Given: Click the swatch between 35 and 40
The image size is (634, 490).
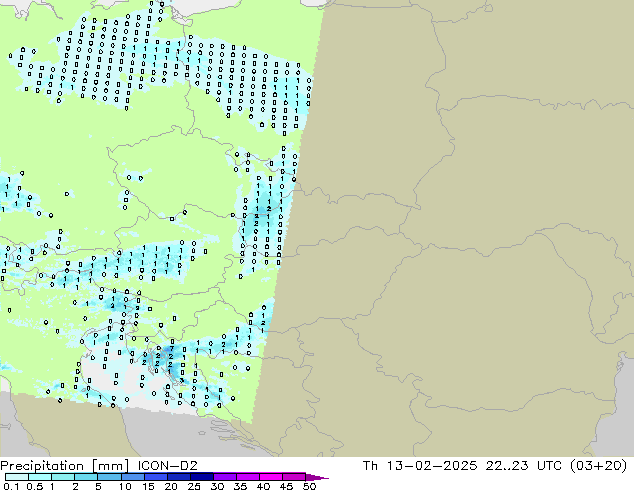Looking at the screenshot, I should [247, 477].
